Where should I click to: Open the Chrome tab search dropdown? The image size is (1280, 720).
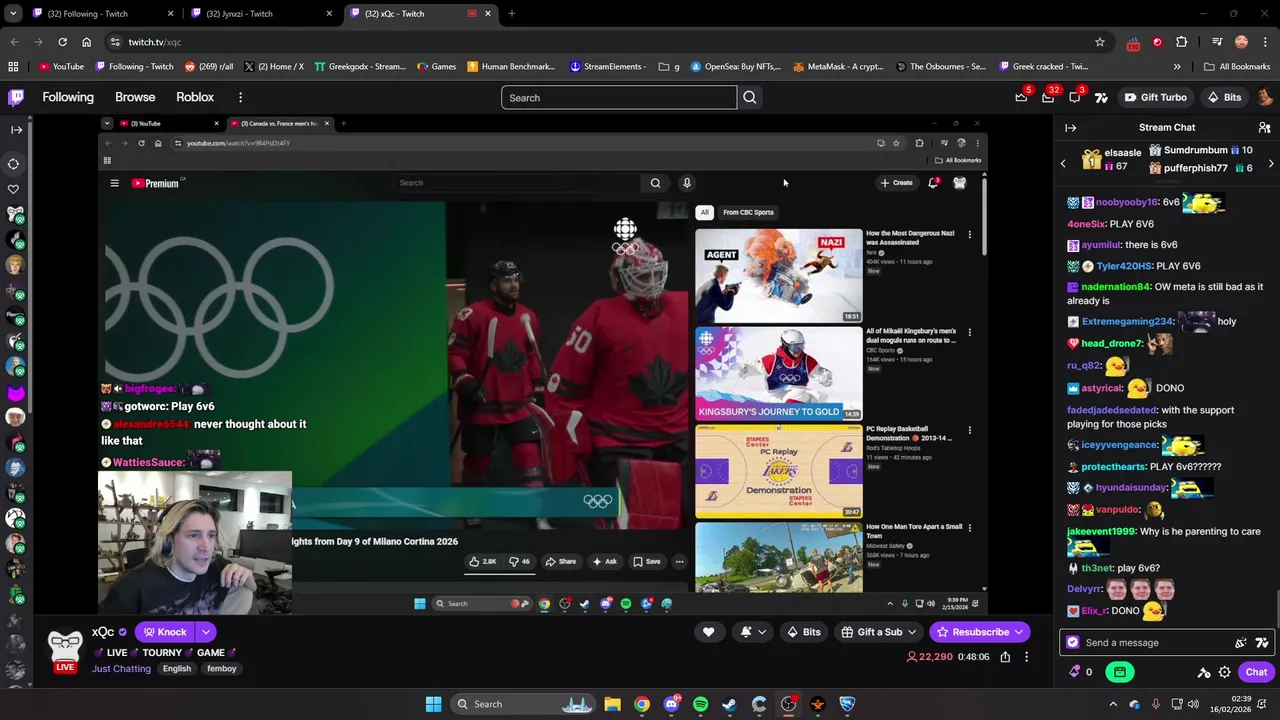13,13
